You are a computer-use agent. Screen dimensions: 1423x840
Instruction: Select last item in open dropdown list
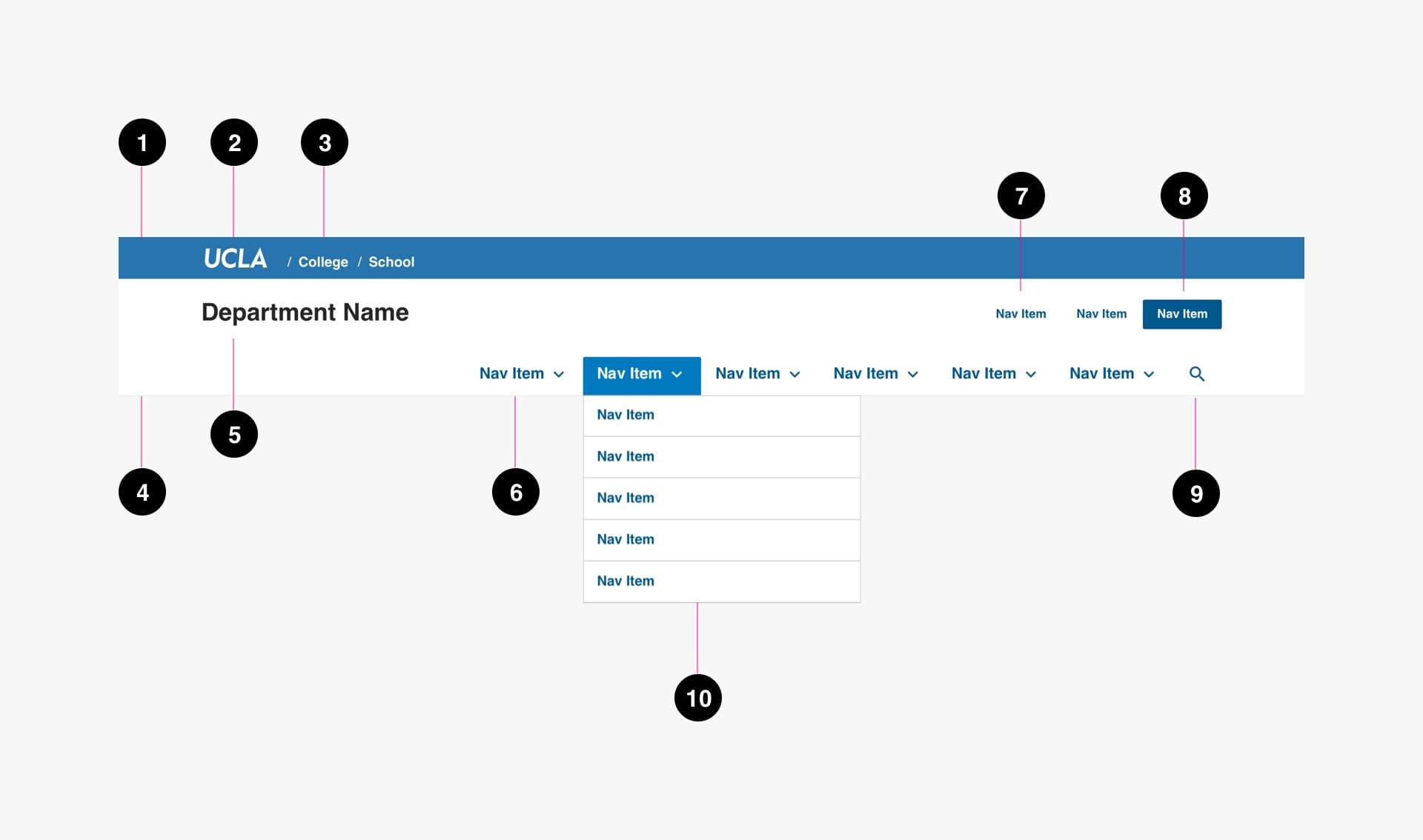(x=626, y=581)
